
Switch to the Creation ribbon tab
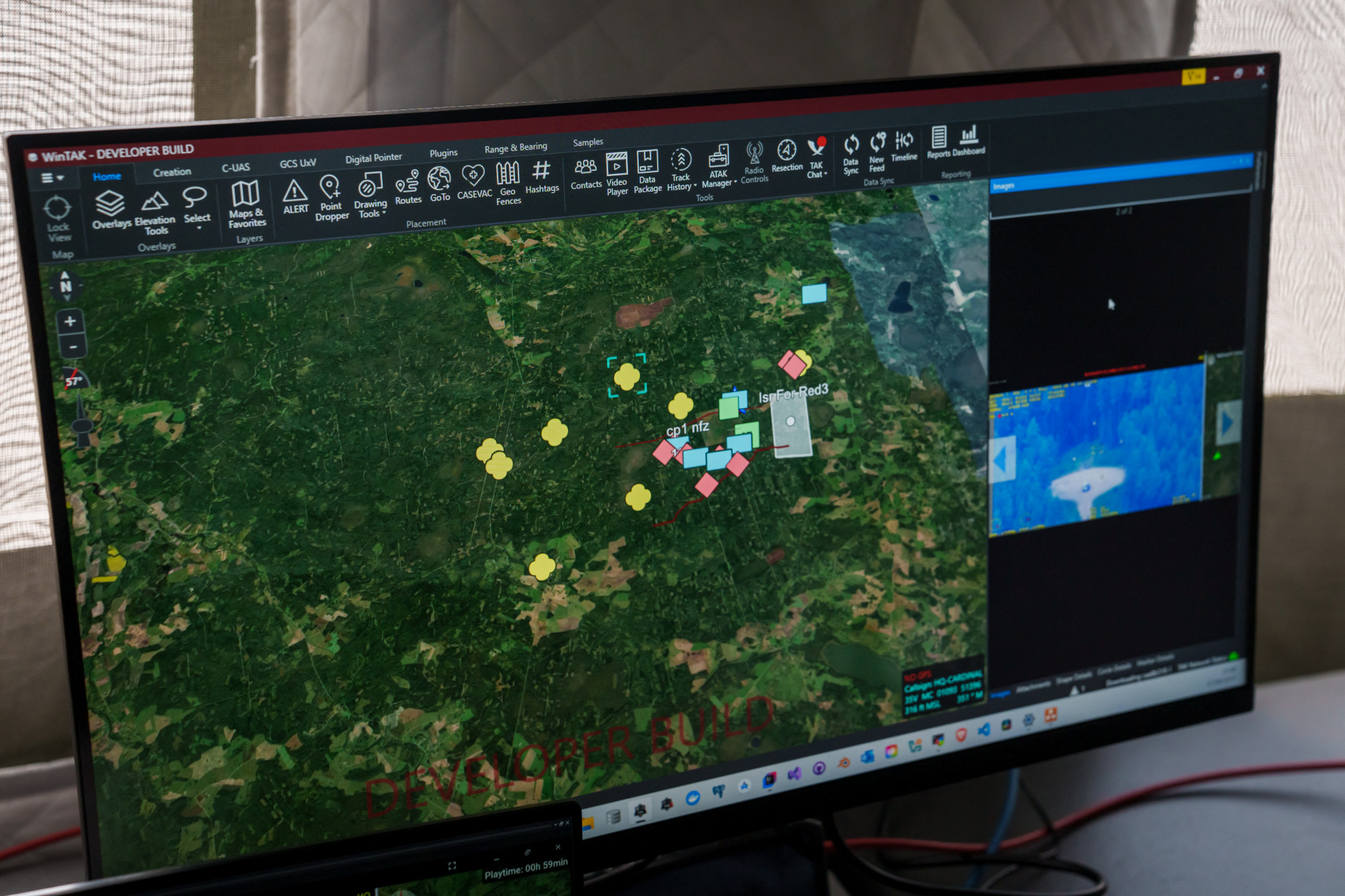click(172, 172)
